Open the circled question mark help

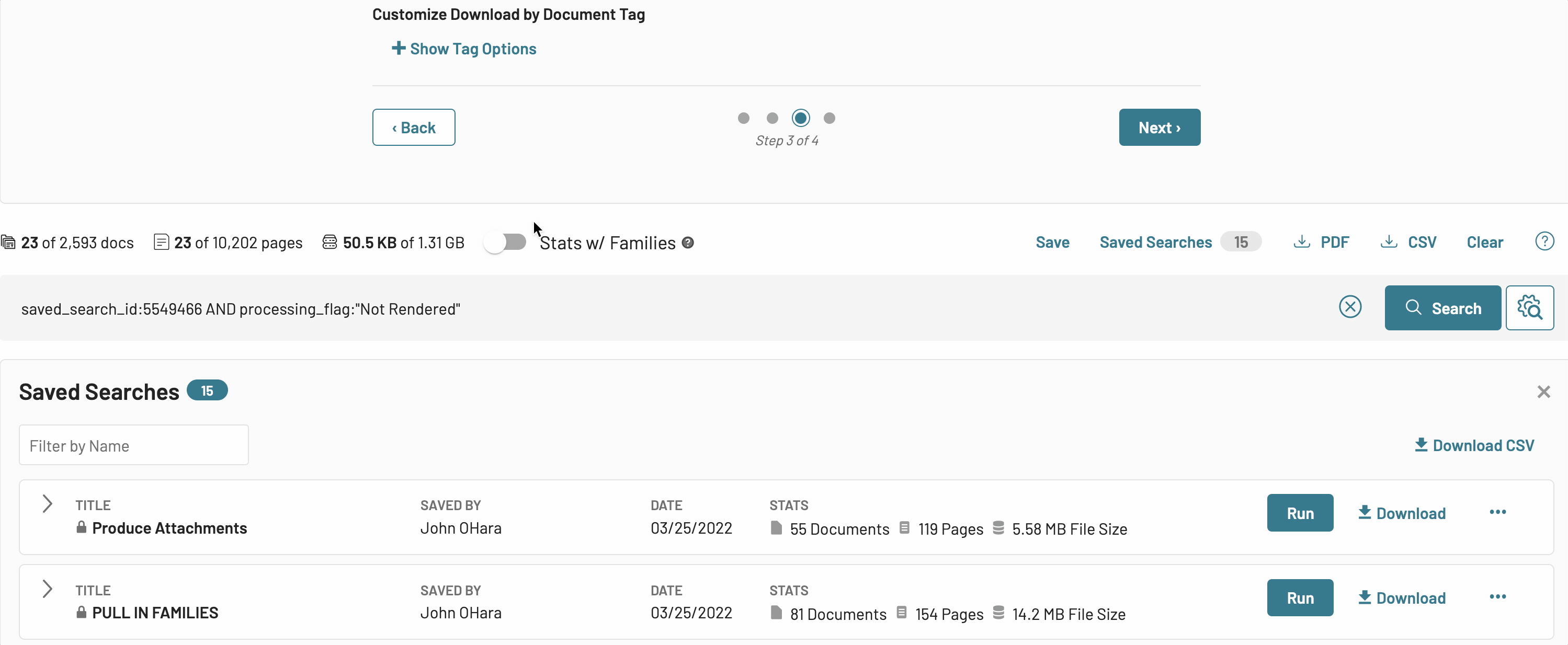(1544, 241)
